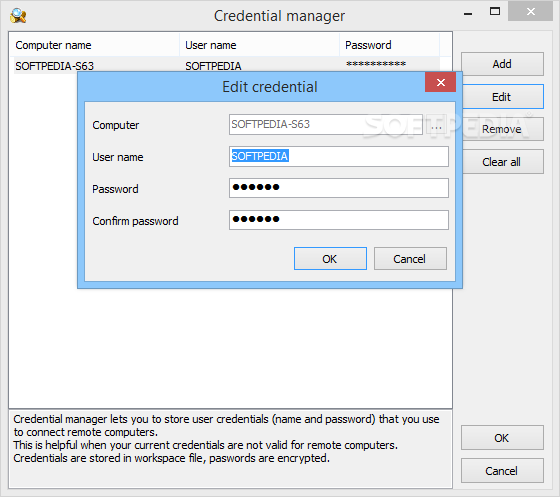
Task: Click the Computer browse ellipsis button
Action: [436, 125]
